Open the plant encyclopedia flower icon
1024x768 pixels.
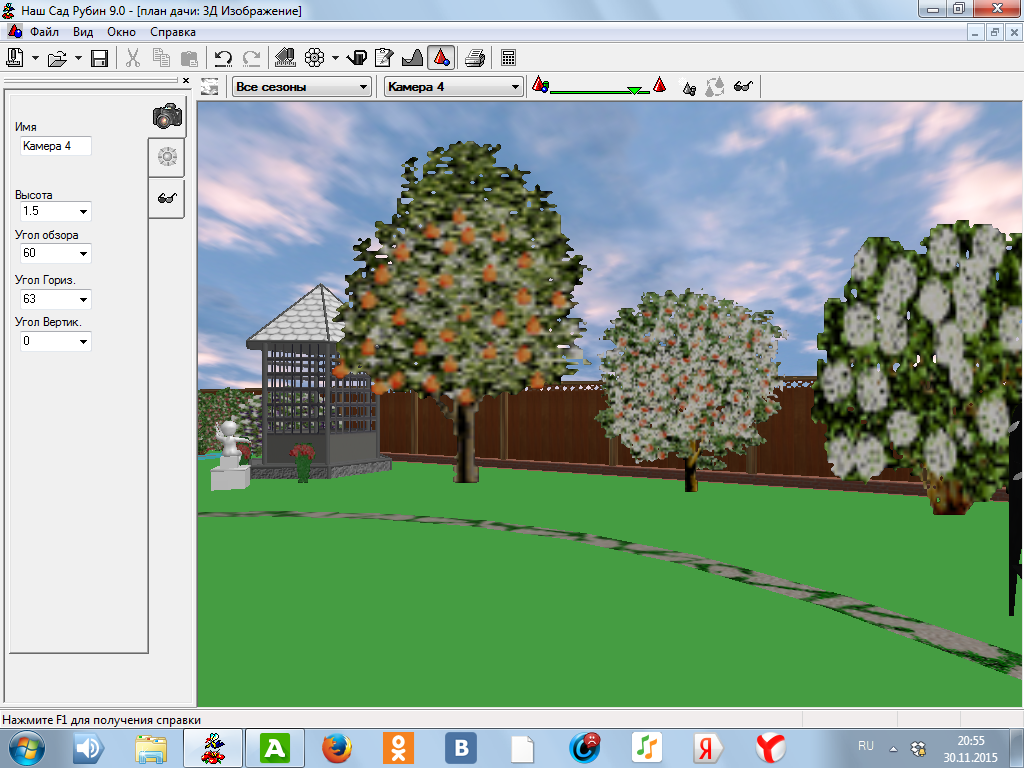pyautogui.click(x=314, y=58)
